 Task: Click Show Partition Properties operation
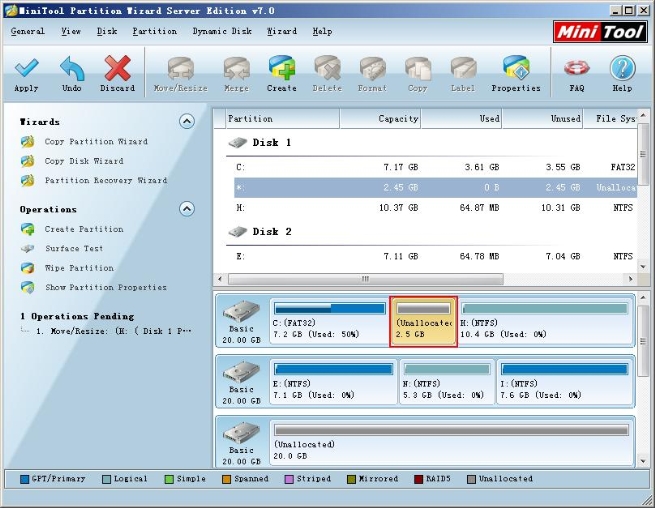point(106,287)
